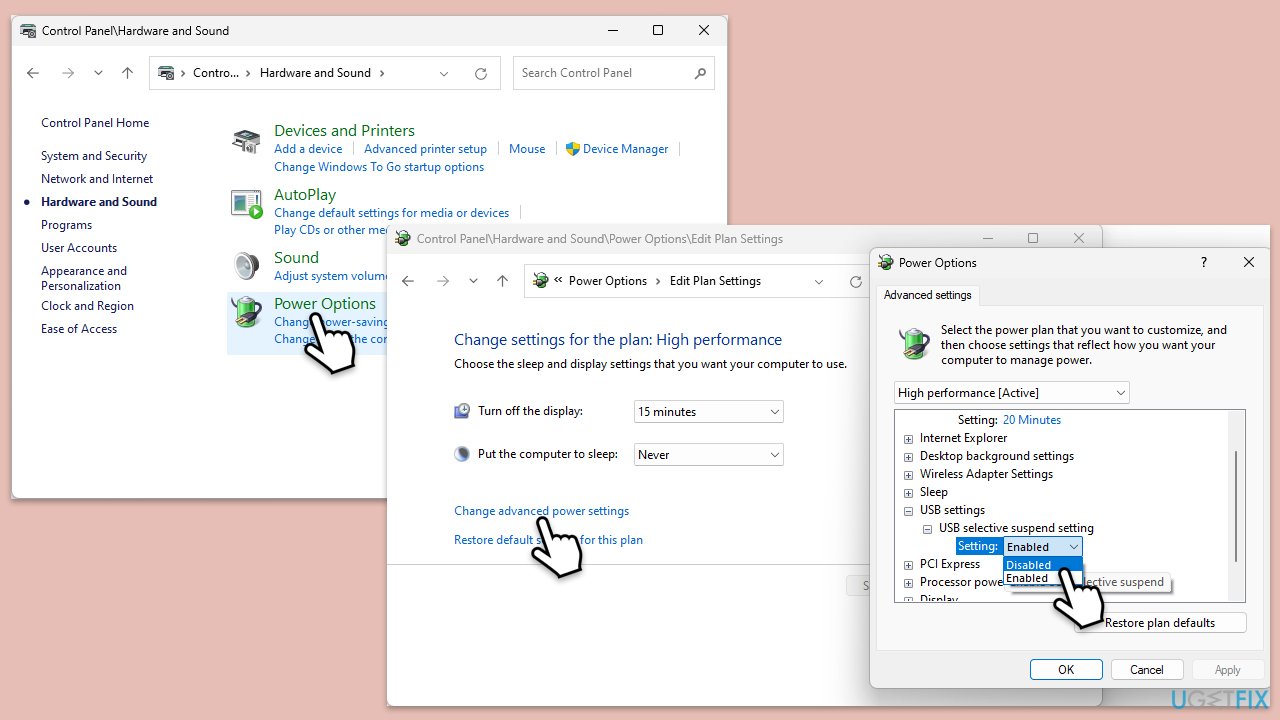Open address bar history dropdown in Hardware and Sound
Image resolution: width=1280 pixels, height=720 pixels.
(444, 73)
